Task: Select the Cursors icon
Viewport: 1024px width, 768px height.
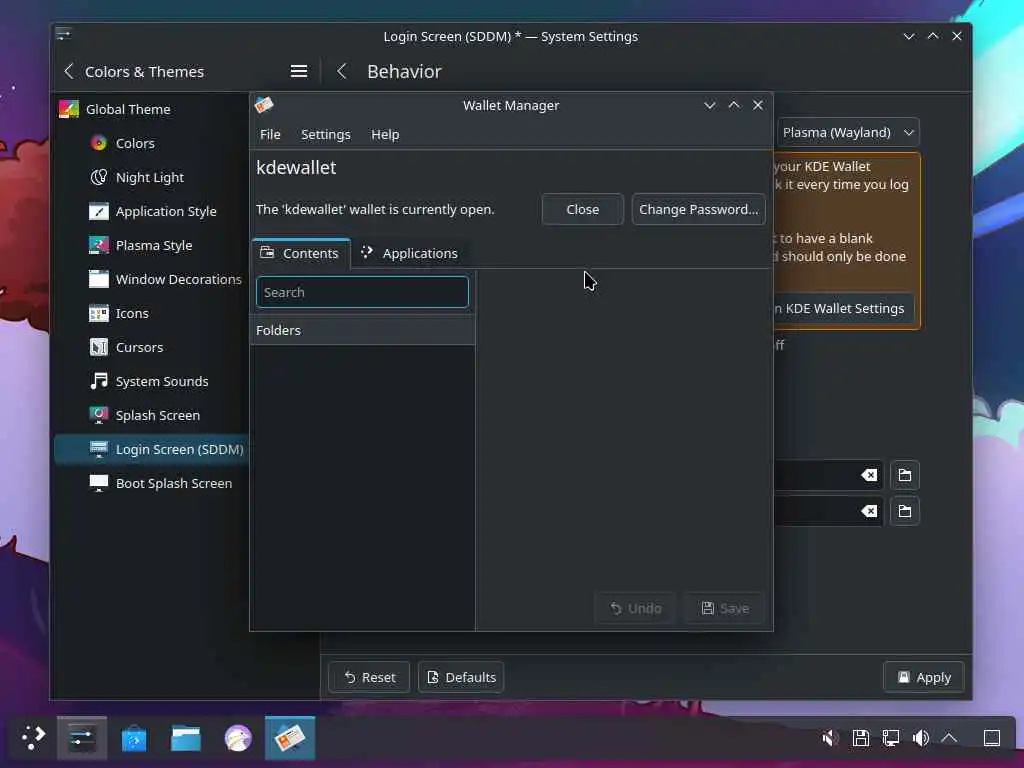Action: (x=99, y=347)
